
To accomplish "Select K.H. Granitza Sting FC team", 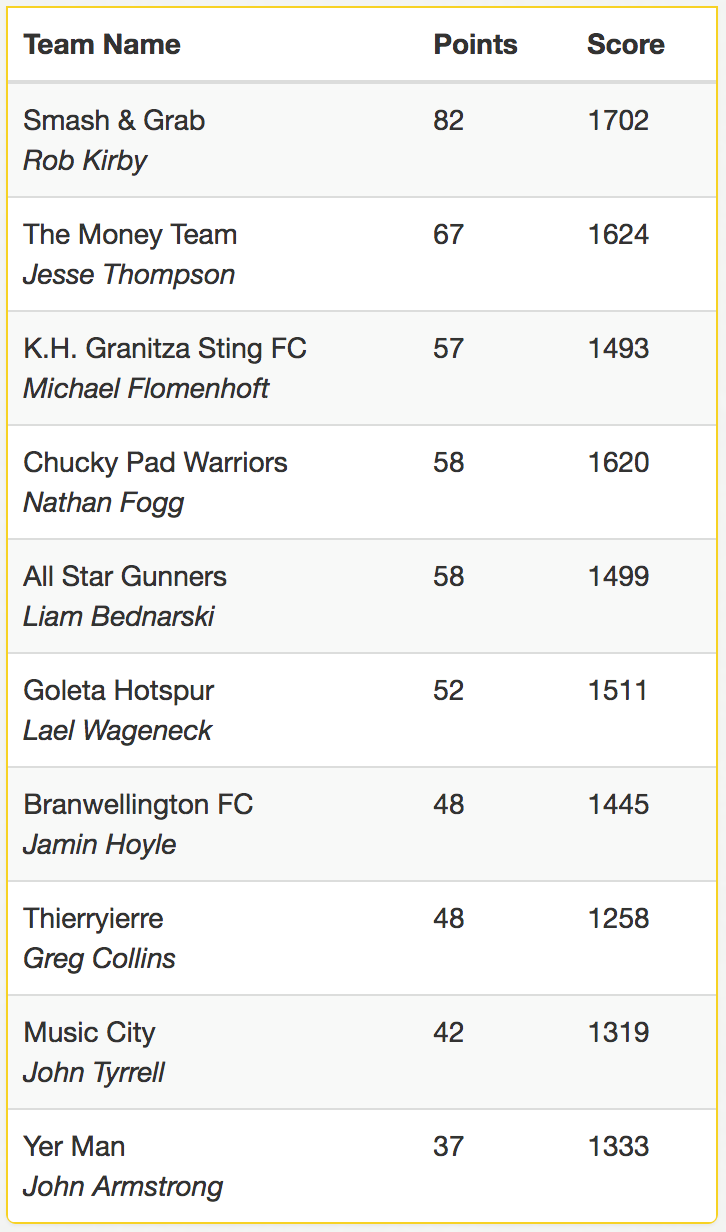I will 165,348.
